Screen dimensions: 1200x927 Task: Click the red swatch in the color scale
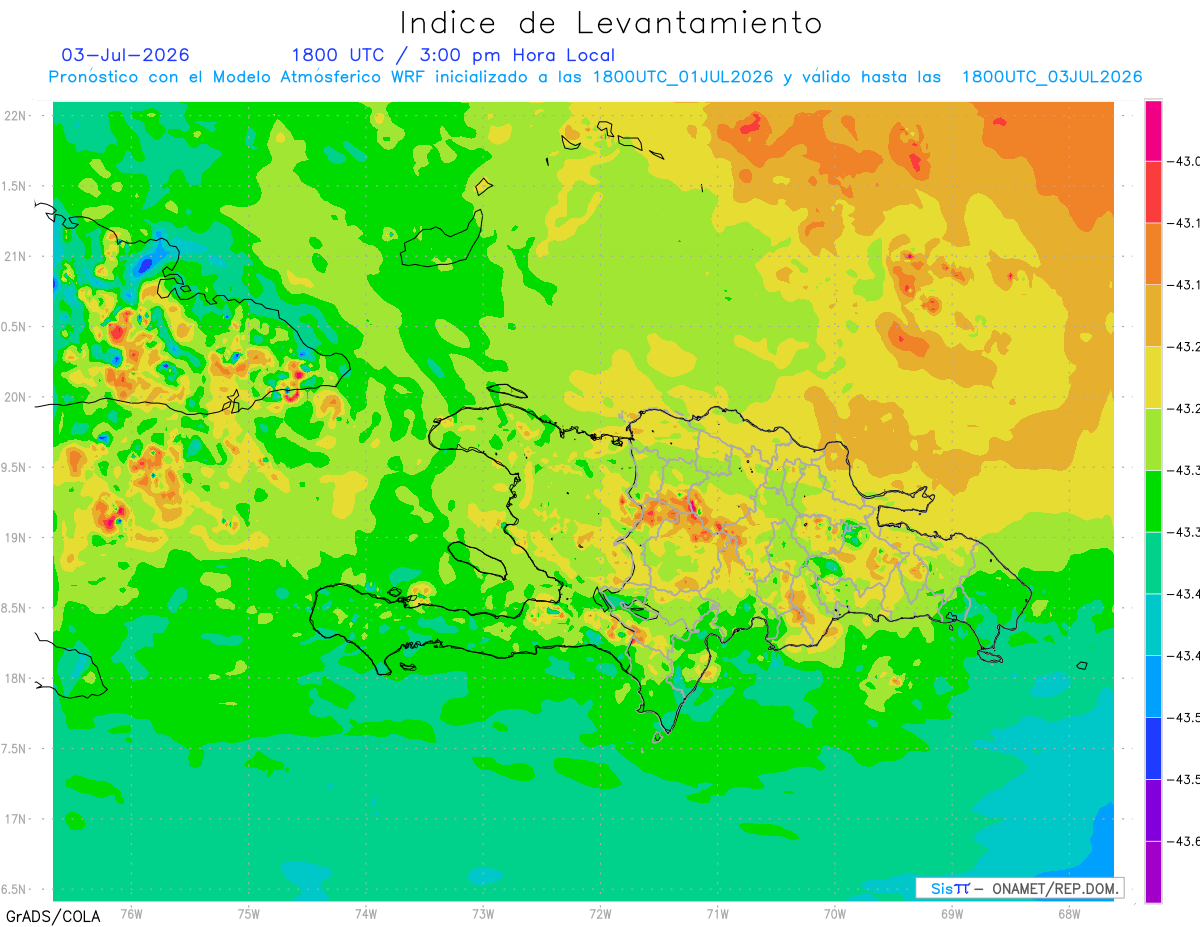[x=1153, y=191]
